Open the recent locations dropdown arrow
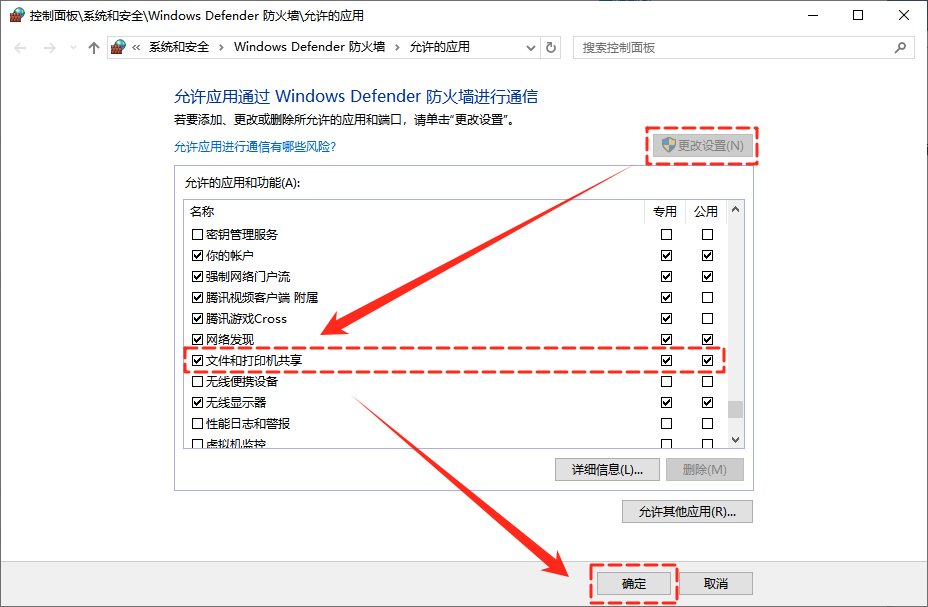The height and width of the screenshot is (607, 928). coord(73,47)
